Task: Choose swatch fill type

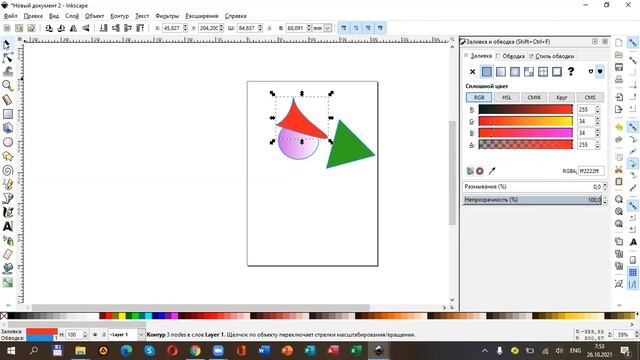Action: (x=557, y=72)
